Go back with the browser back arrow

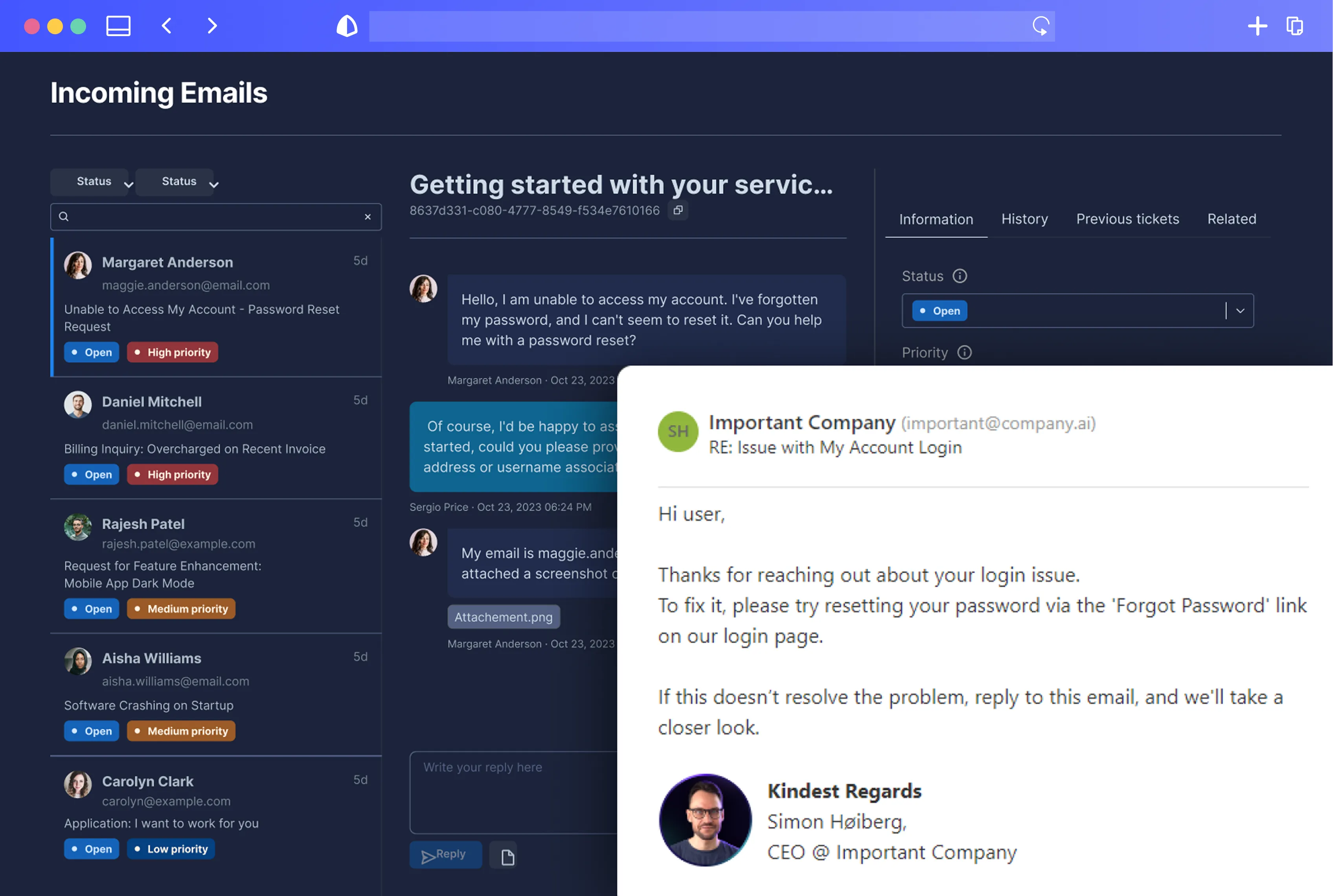166,26
